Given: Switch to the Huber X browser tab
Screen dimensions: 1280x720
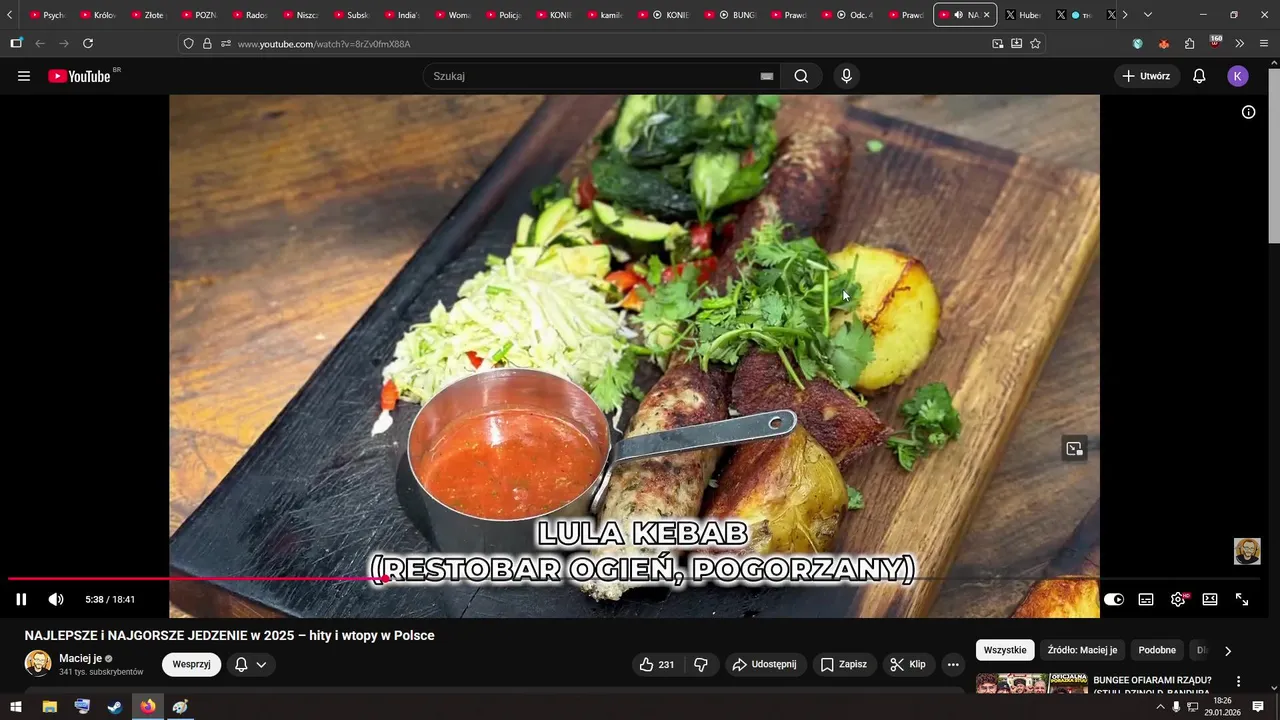Looking at the screenshot, I should [1023, 15].
